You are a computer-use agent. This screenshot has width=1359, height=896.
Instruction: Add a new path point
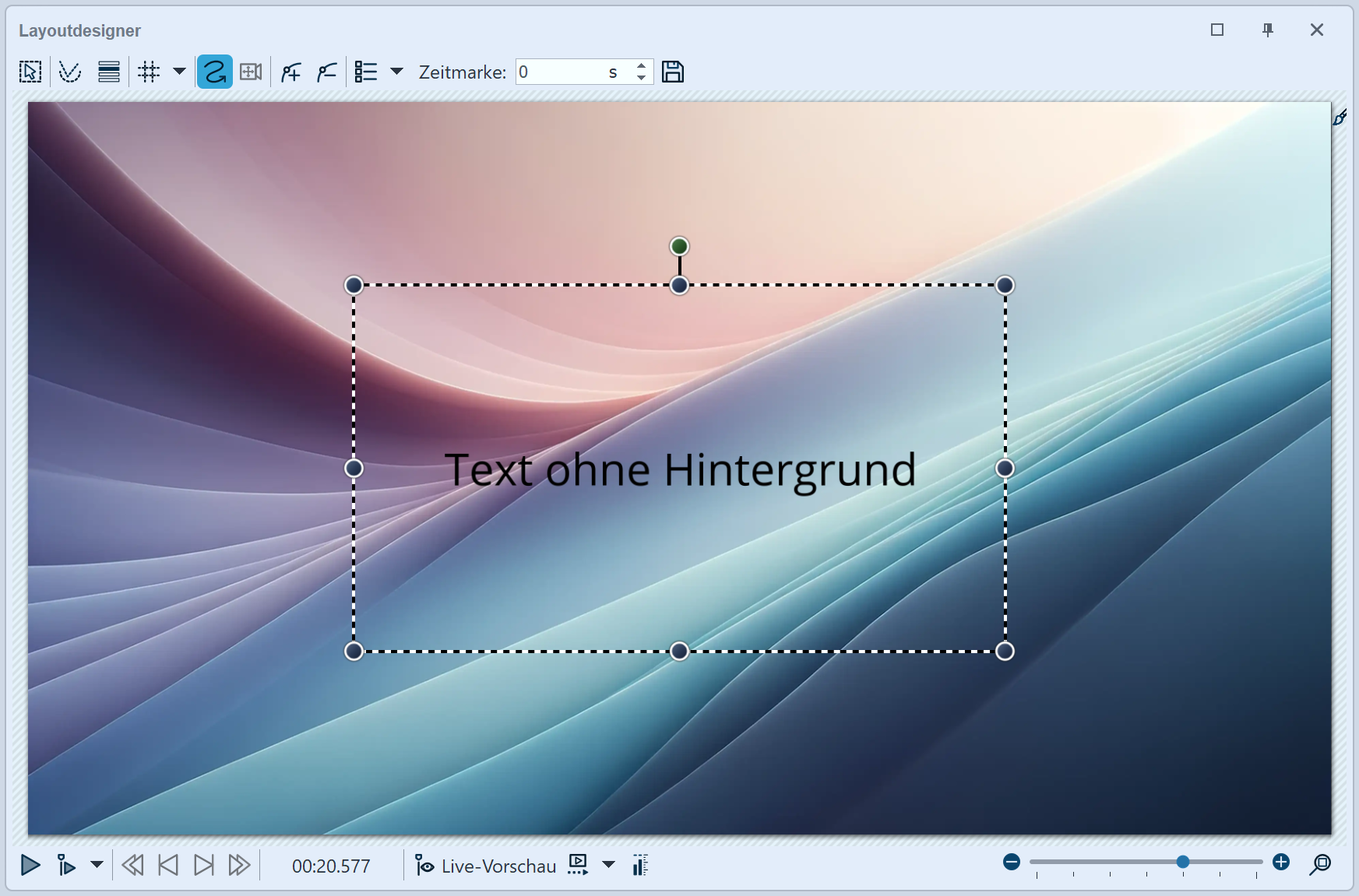pos(290,72)
